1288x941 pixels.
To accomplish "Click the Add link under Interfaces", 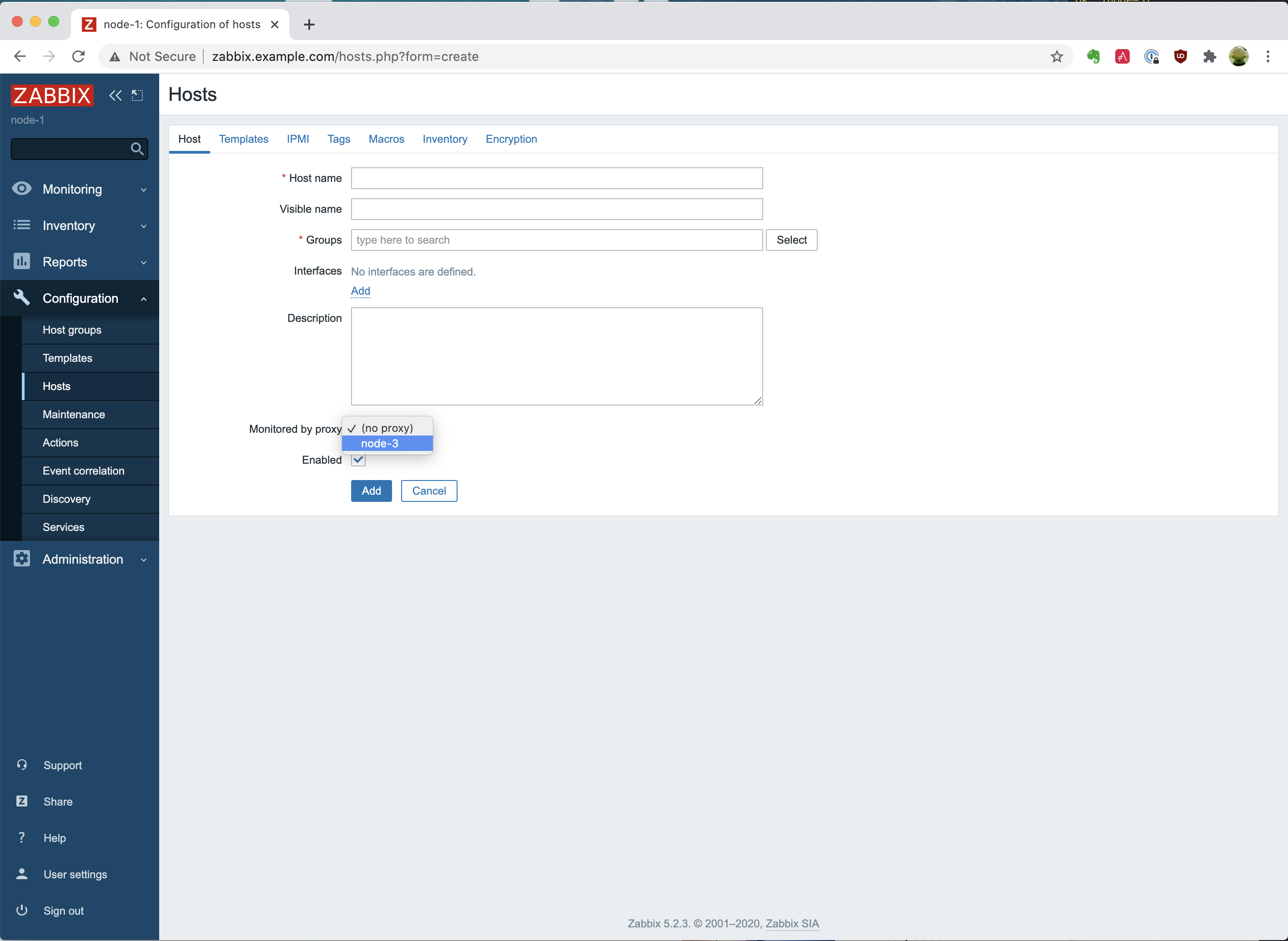I will pos(360,290).
